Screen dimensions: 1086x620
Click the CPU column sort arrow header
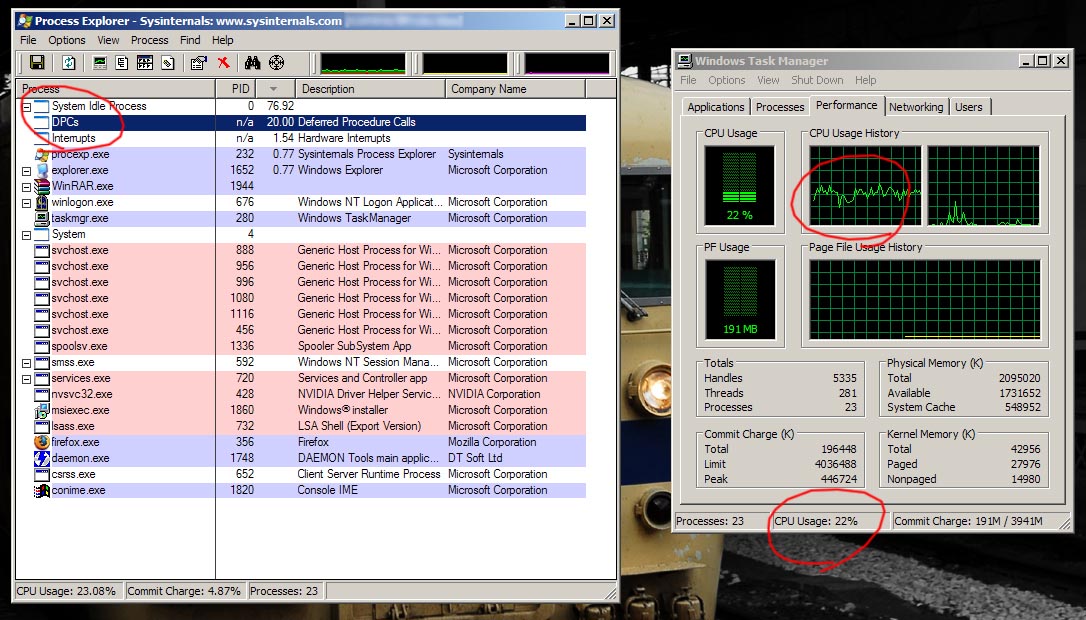[276, 89]
